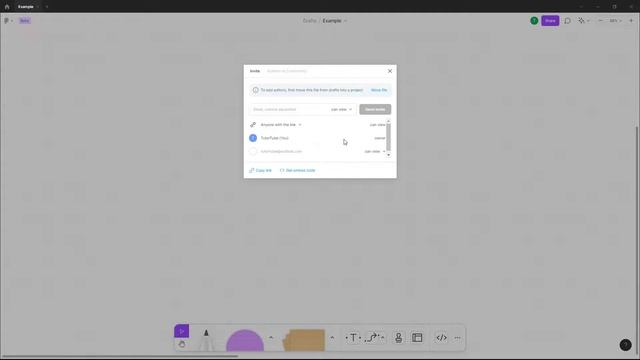This screenshot has width=640, height=360.
Task: Click the purple Share button in the top bar
Action: click(x=550, y=20)
